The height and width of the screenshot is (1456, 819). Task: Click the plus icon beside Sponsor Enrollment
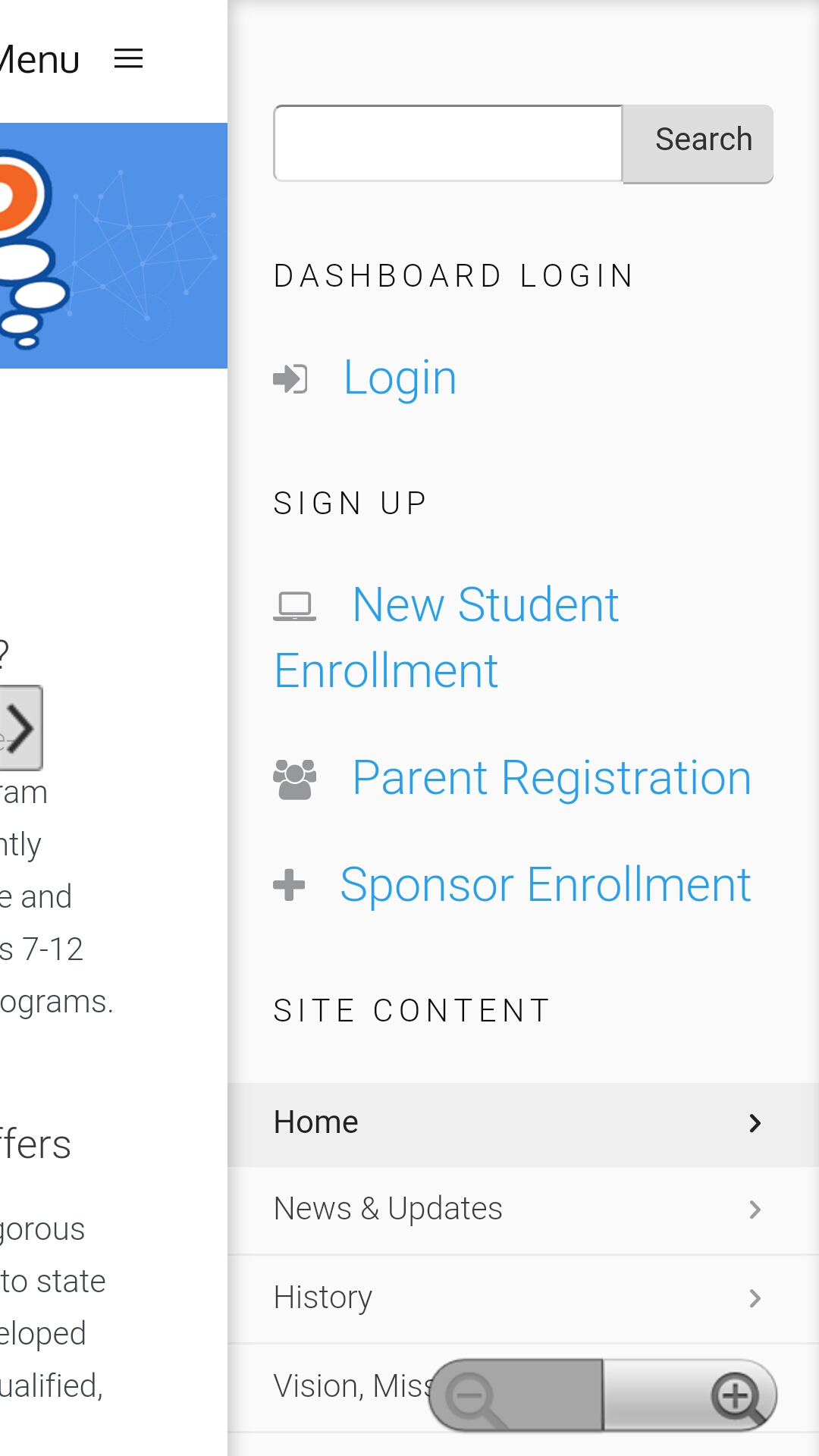289,885
